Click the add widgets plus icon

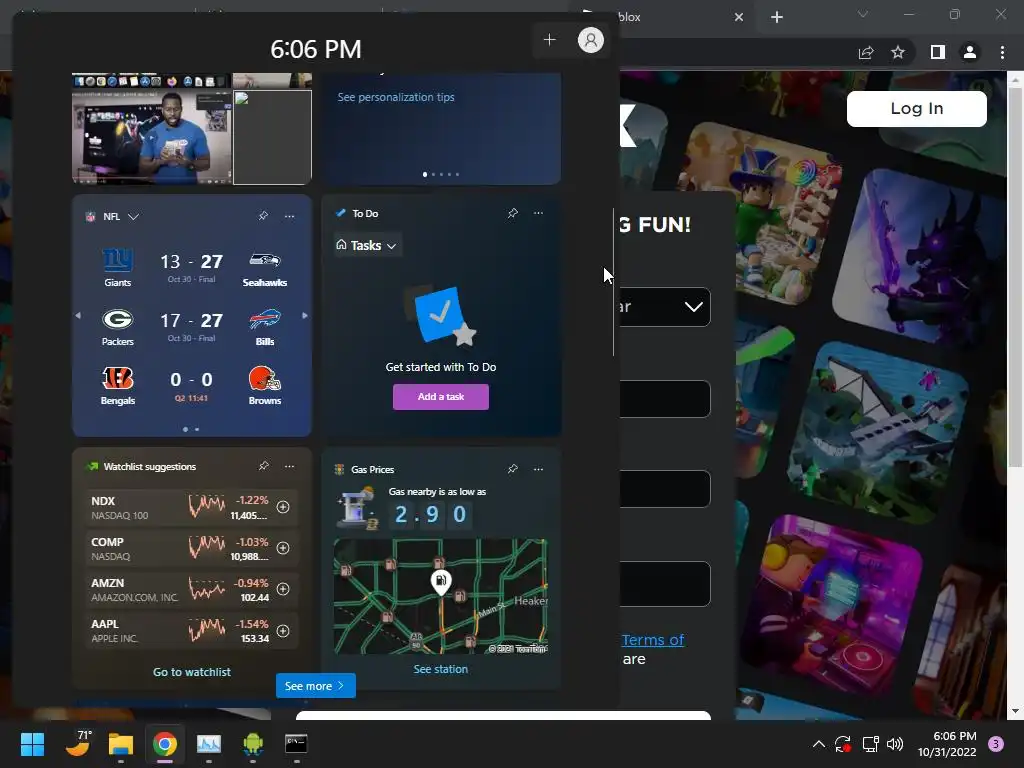coord(549,40)
